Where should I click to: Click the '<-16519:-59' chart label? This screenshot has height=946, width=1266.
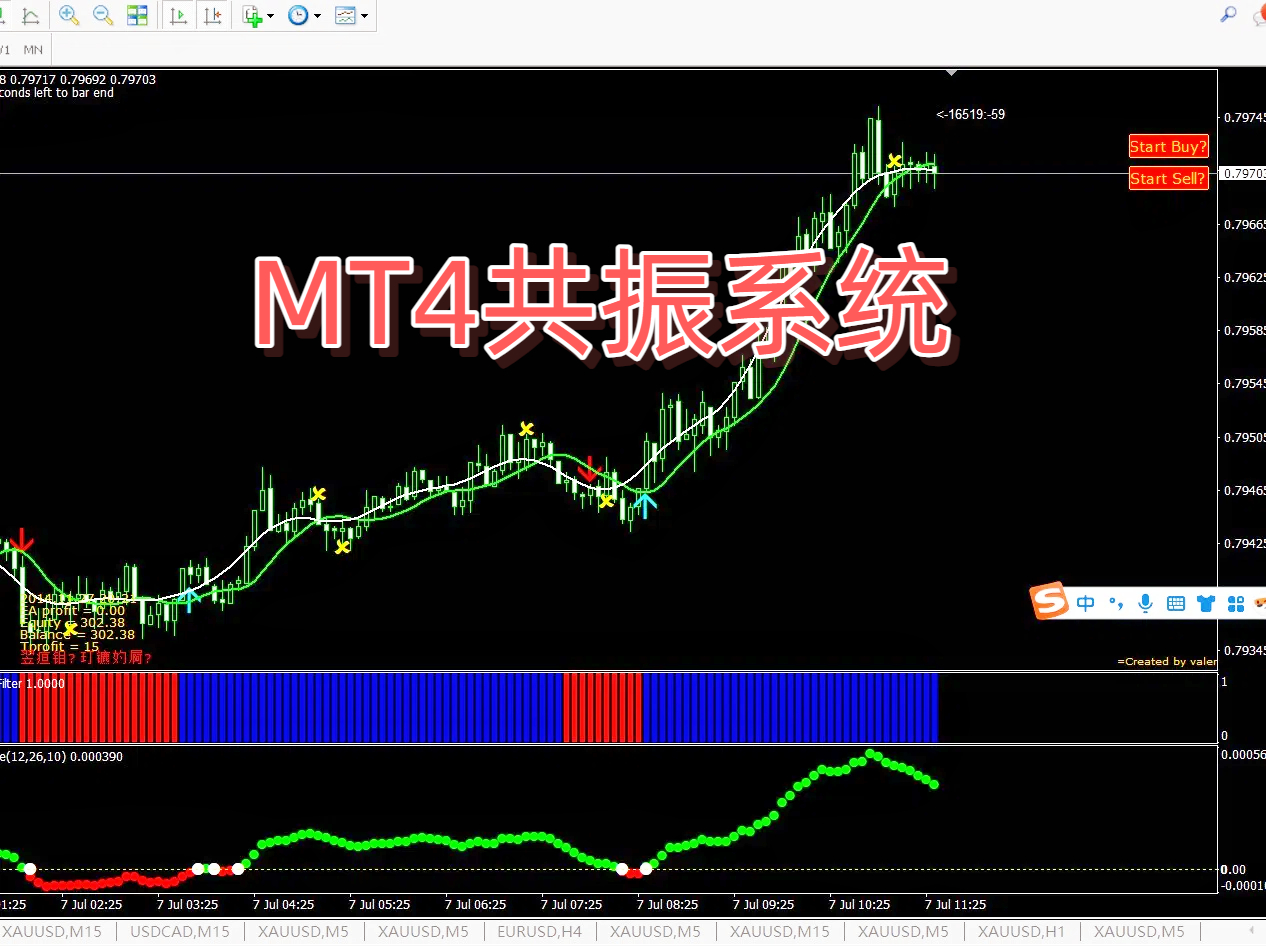[x=971, y=115]
